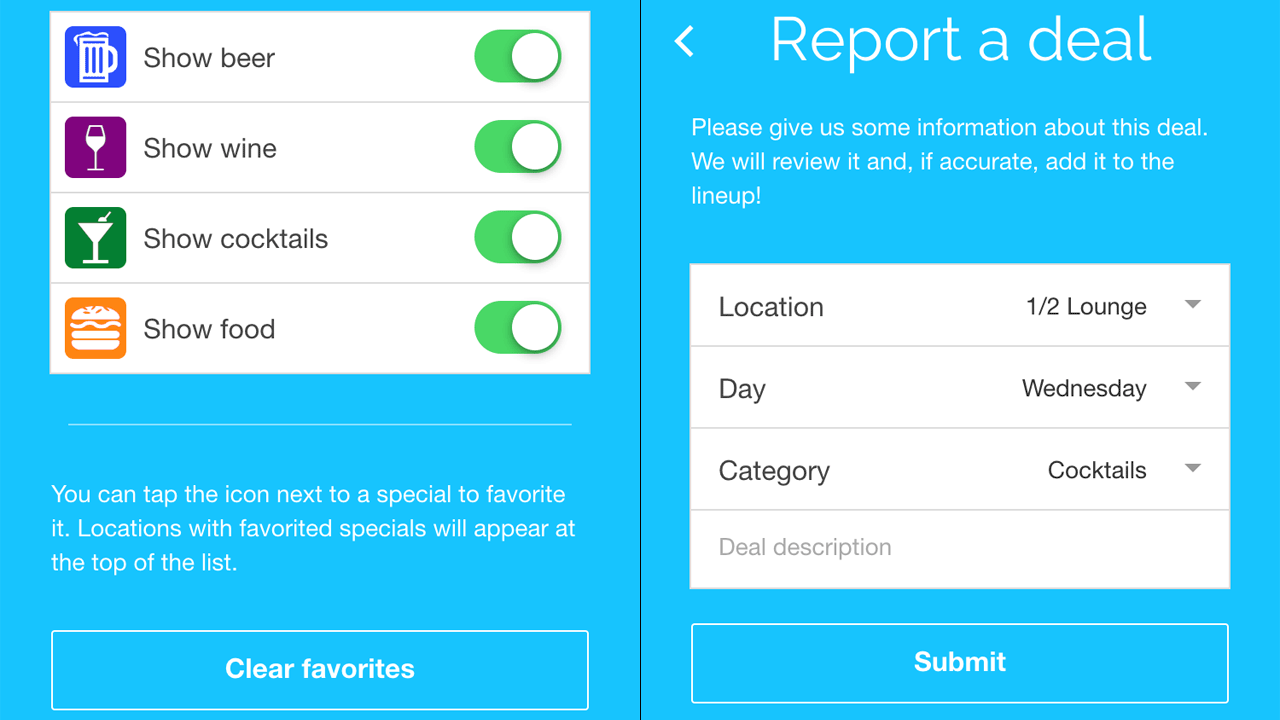Pick a different category than Cocktails
This screenshot has width=1280, height=720.
(x=1097, y=471)
